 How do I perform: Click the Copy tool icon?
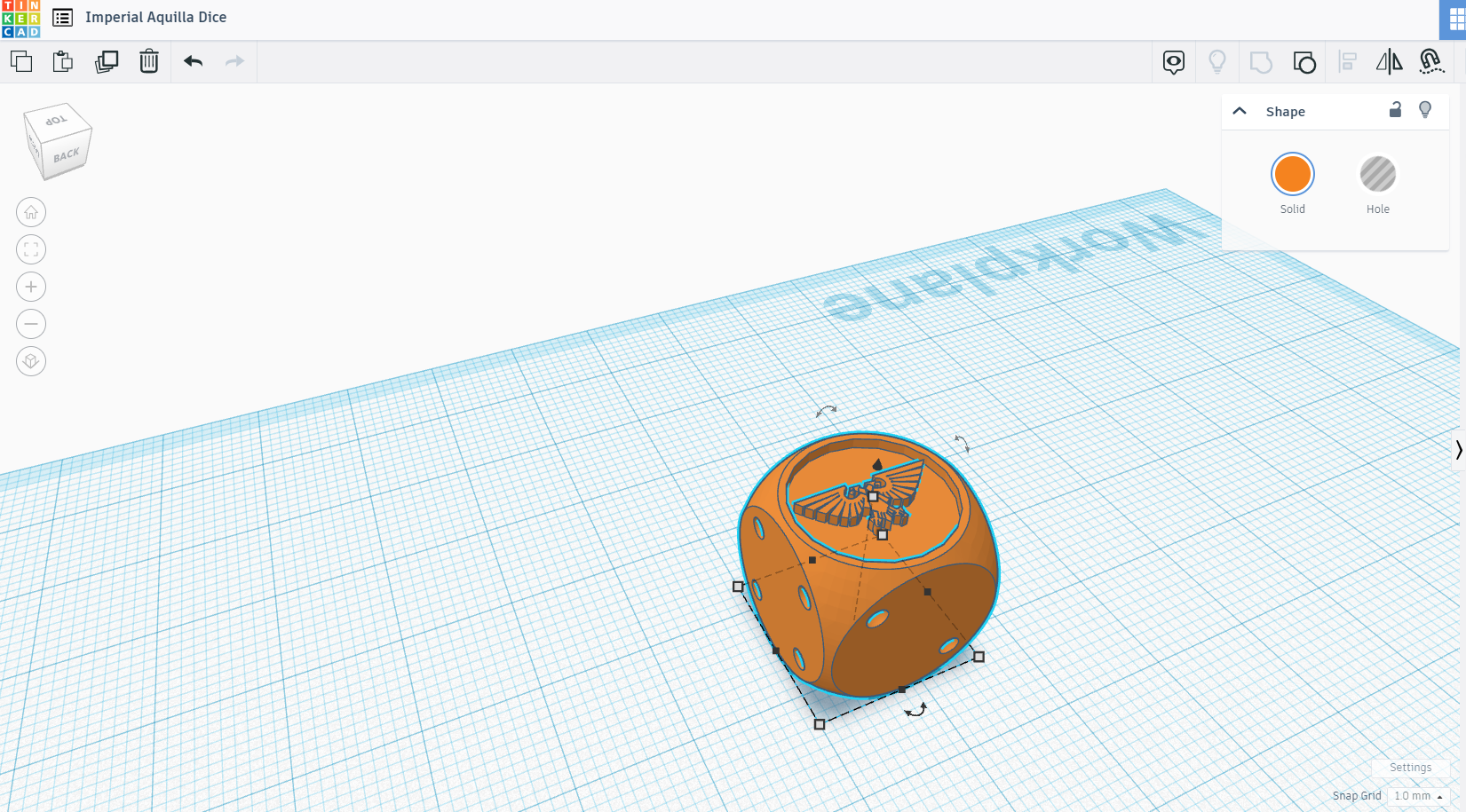21,61
